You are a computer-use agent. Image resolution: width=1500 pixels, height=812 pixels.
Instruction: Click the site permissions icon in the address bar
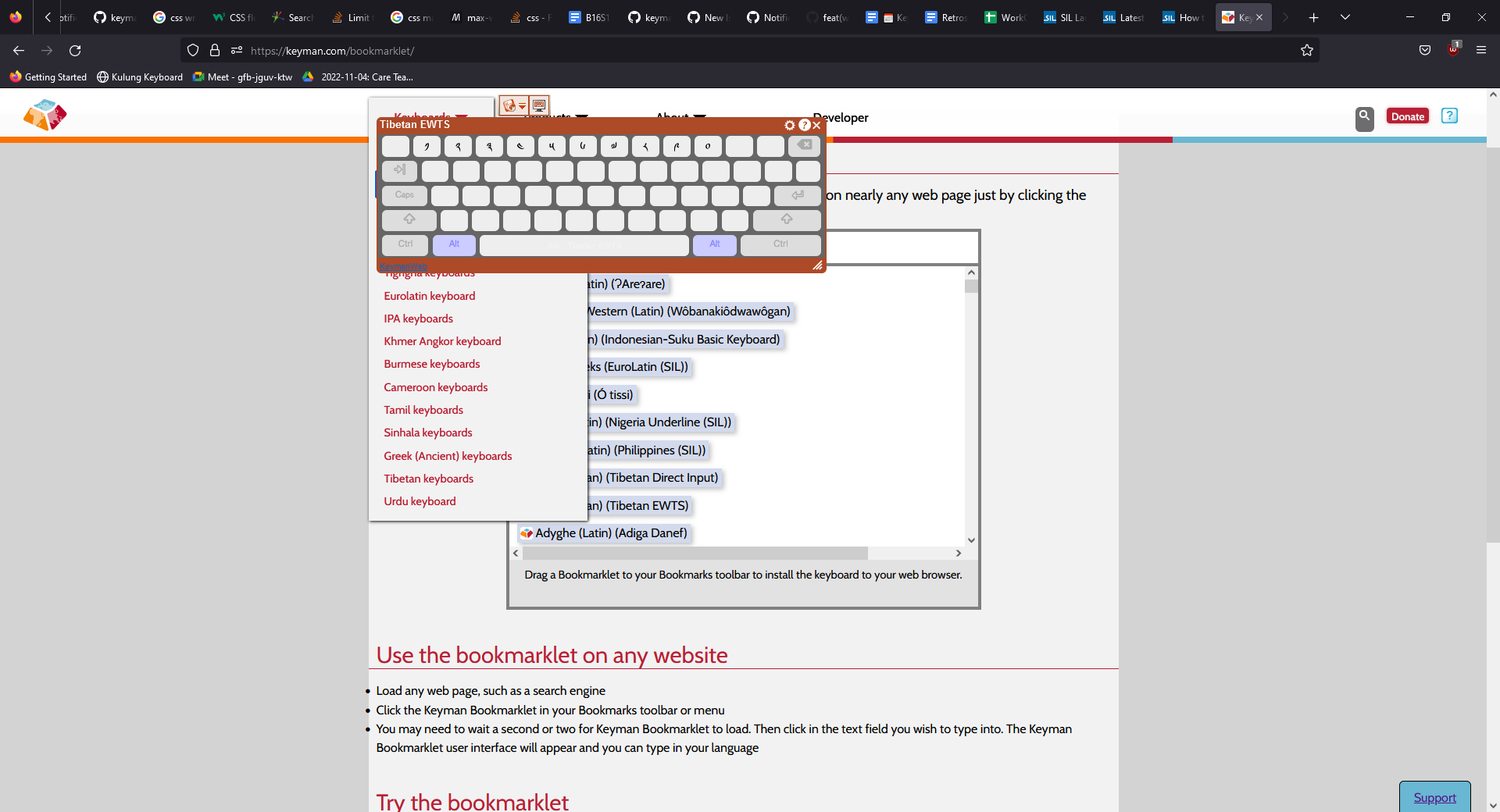pos(237,51)
